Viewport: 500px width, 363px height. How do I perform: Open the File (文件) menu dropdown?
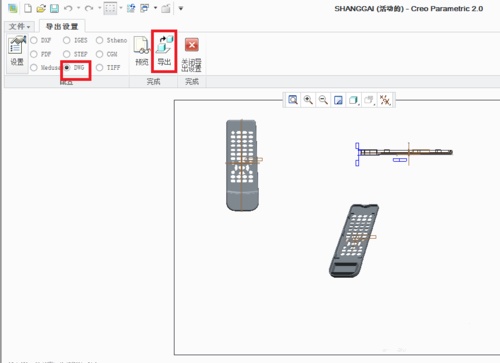point(20,26)
